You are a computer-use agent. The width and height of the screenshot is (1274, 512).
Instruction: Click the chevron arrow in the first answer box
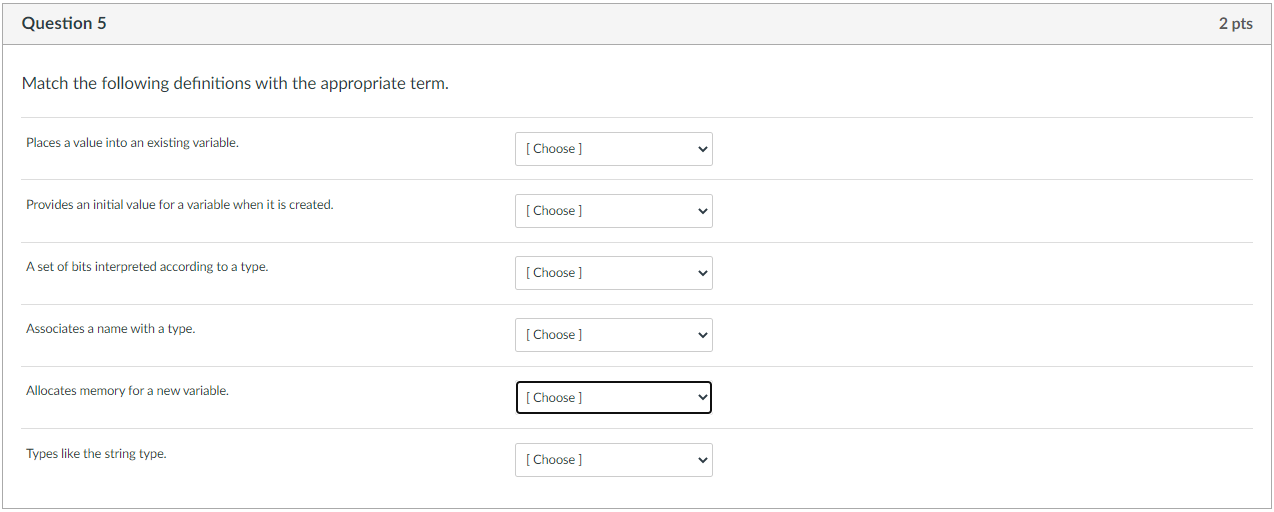point(703,150)
